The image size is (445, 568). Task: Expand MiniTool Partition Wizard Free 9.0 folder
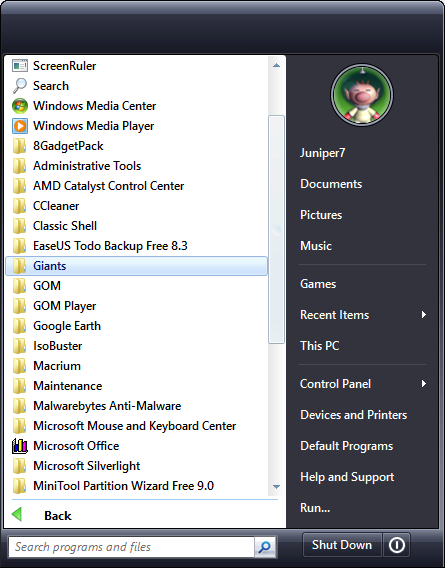[137, 486]
